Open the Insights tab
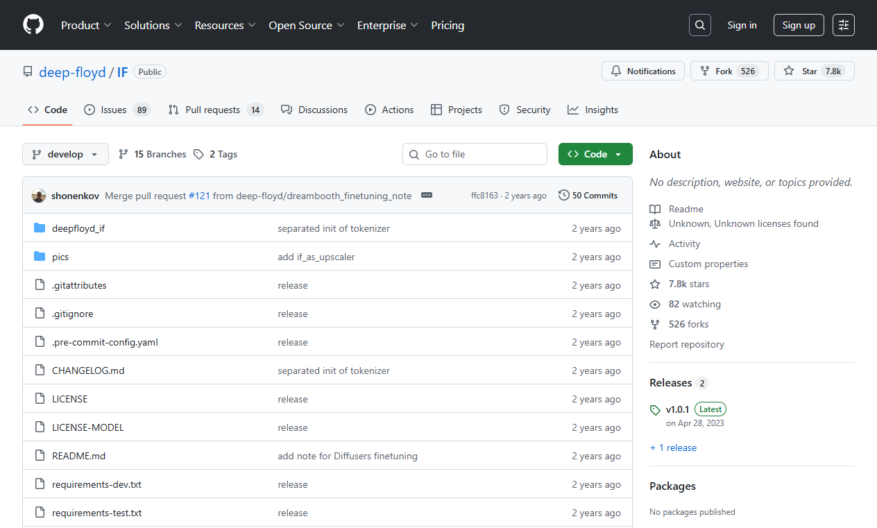 [x=593, y=110]
